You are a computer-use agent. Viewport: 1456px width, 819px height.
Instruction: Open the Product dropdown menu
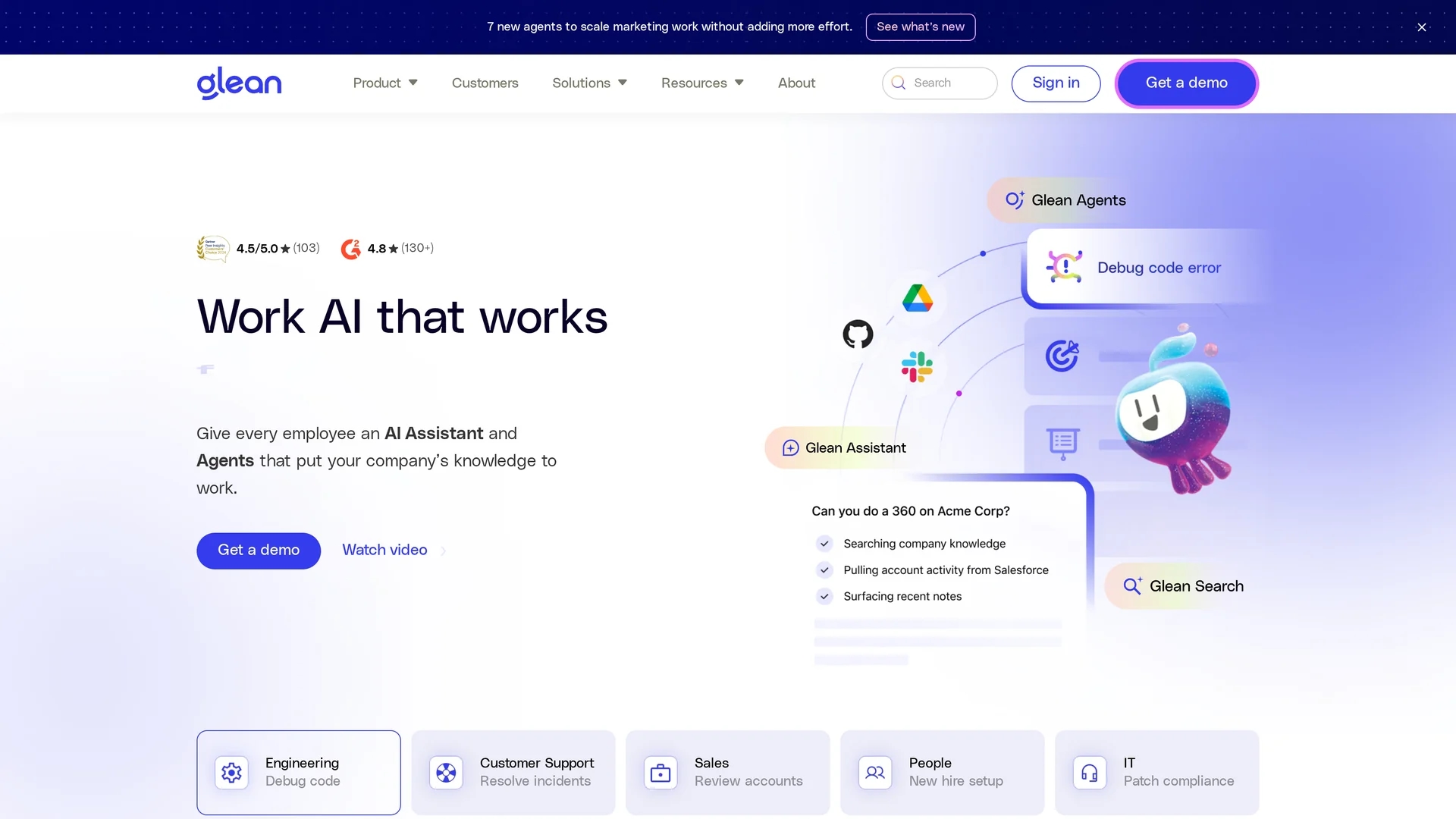[x=385, y=83]
